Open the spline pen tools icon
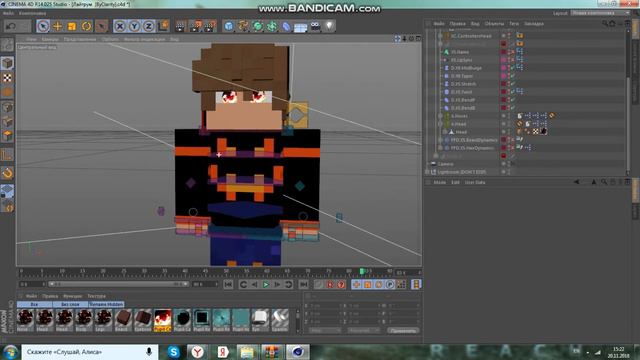 pos(243,27)
